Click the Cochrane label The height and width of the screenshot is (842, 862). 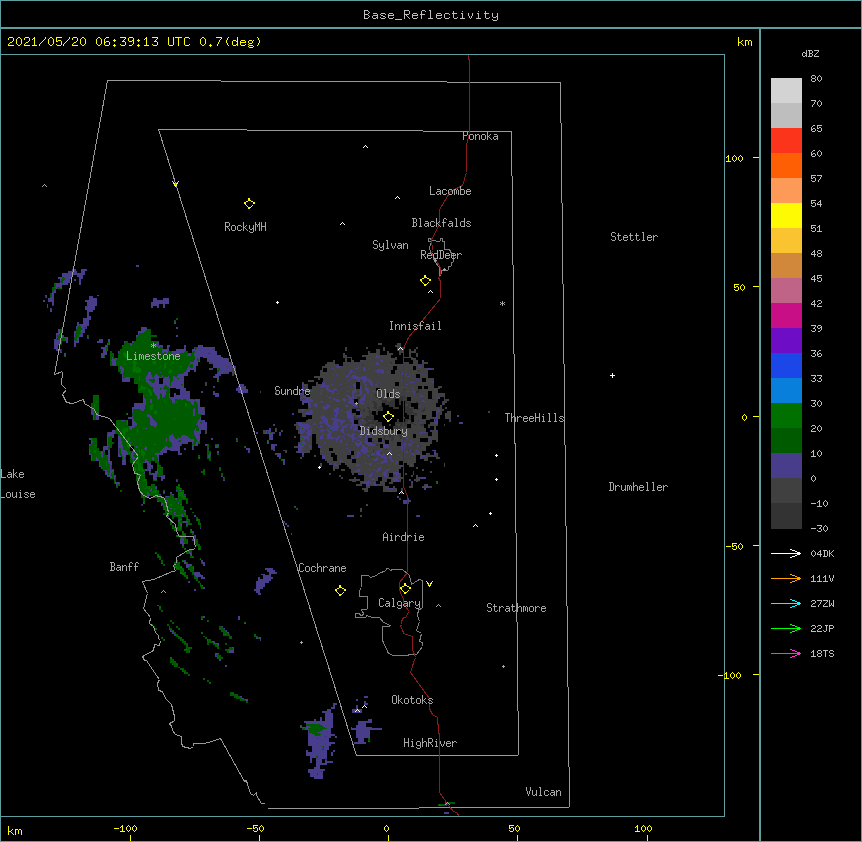[x=322, y=568]
